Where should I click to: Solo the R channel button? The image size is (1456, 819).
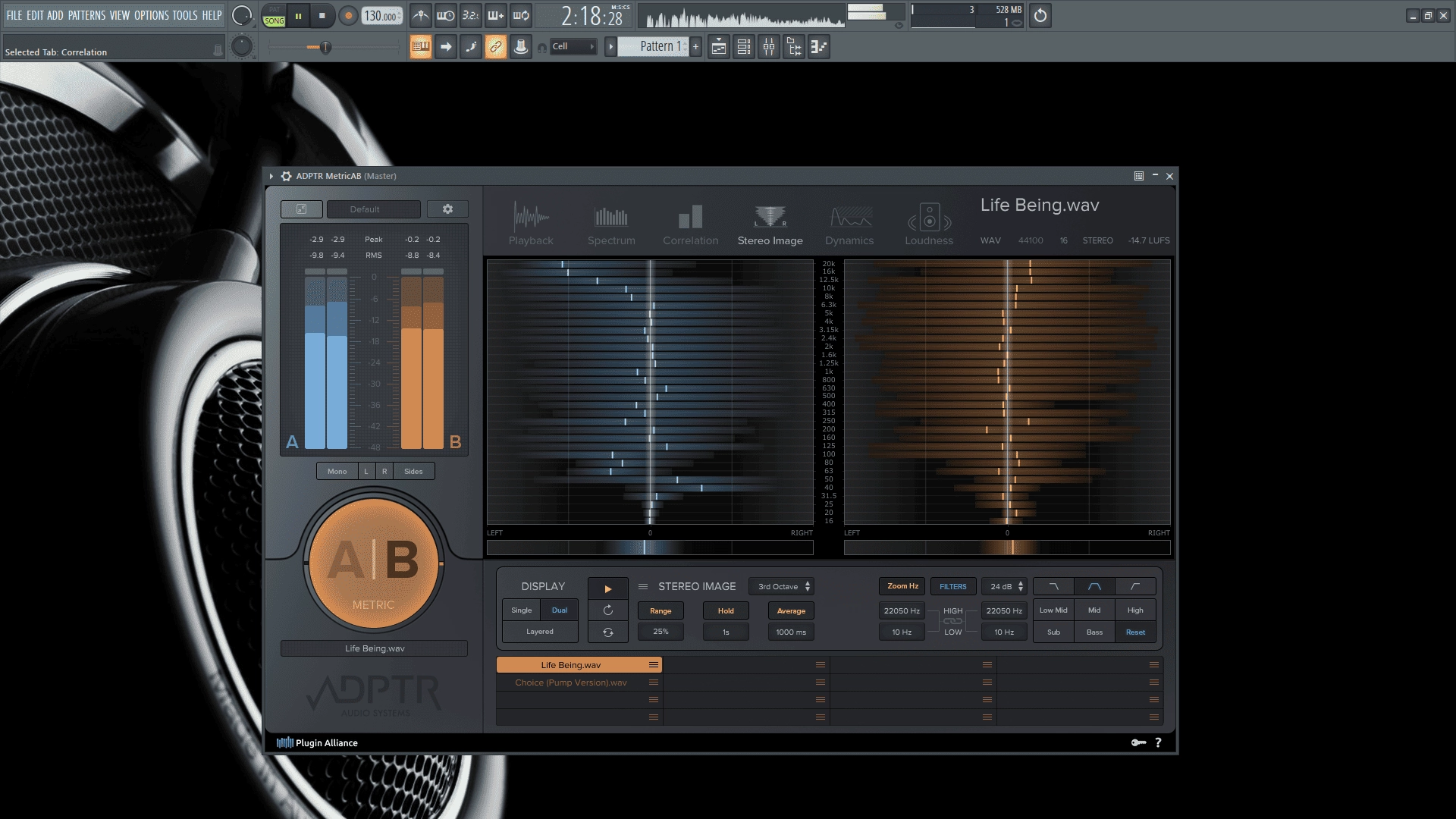[384, 471]
